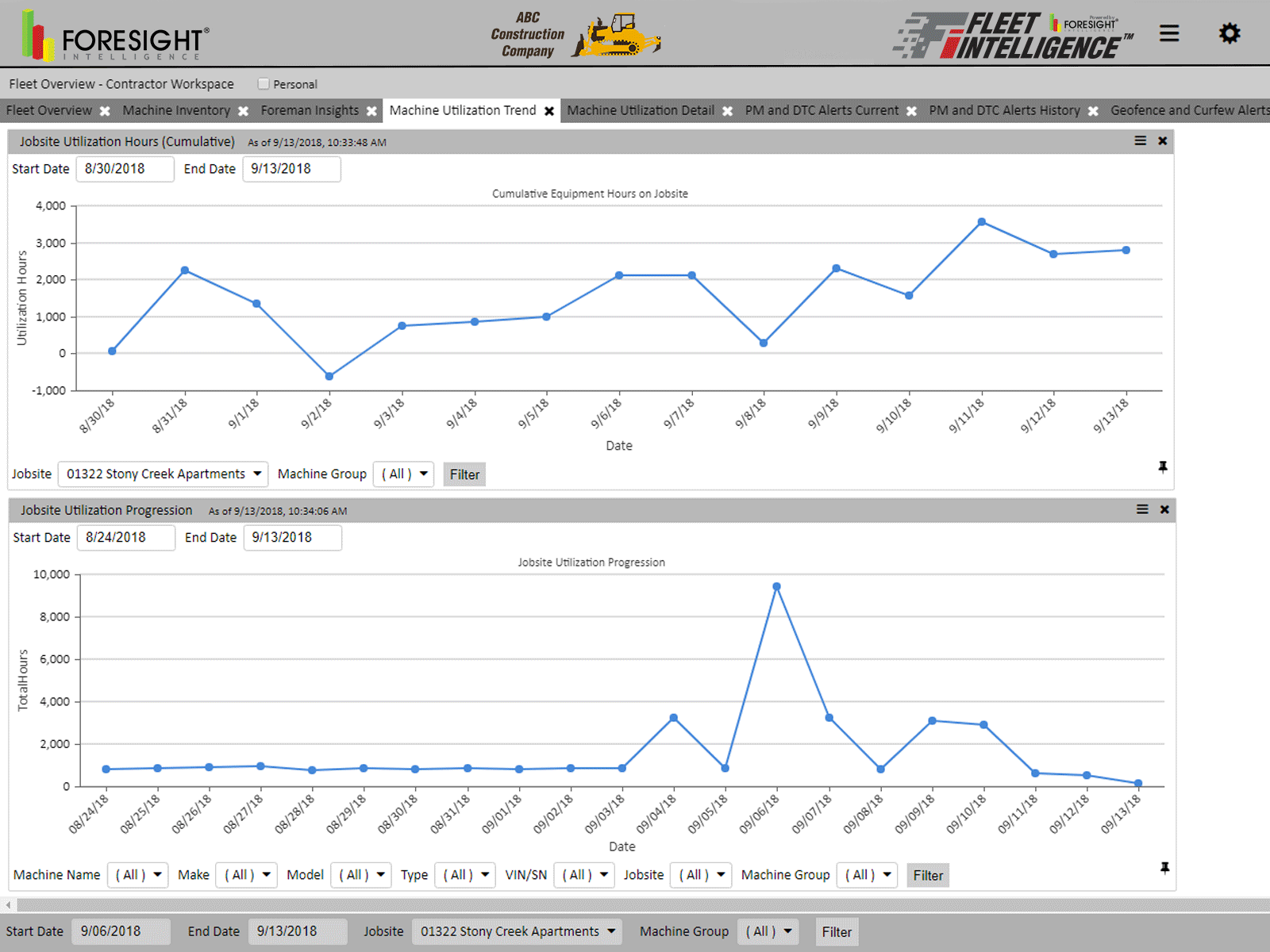Click the horizontal scrollbar track

pos(643,904)
